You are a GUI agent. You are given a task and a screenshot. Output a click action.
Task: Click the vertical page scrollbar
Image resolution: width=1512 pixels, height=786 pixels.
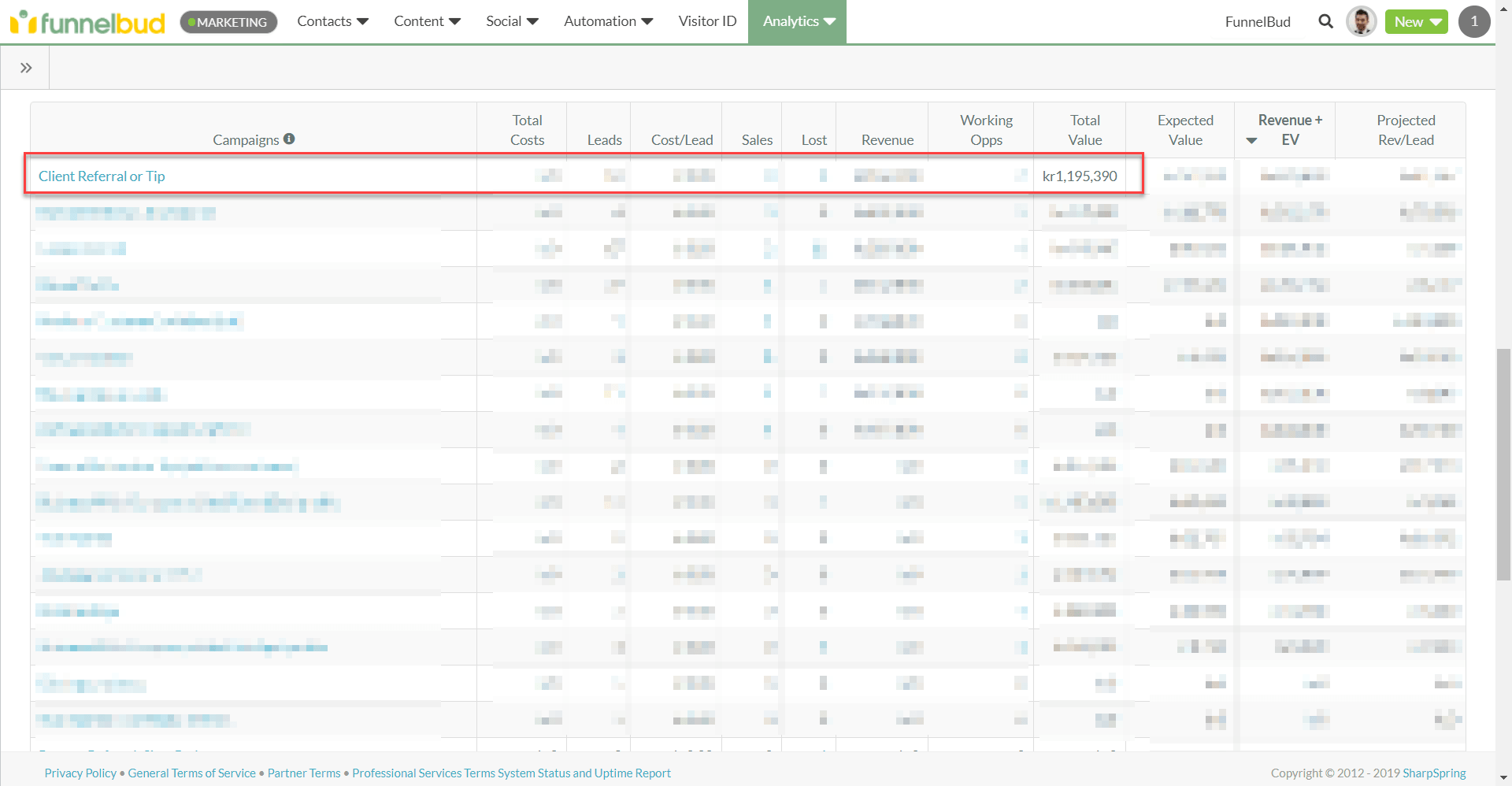coord(1503,465)
